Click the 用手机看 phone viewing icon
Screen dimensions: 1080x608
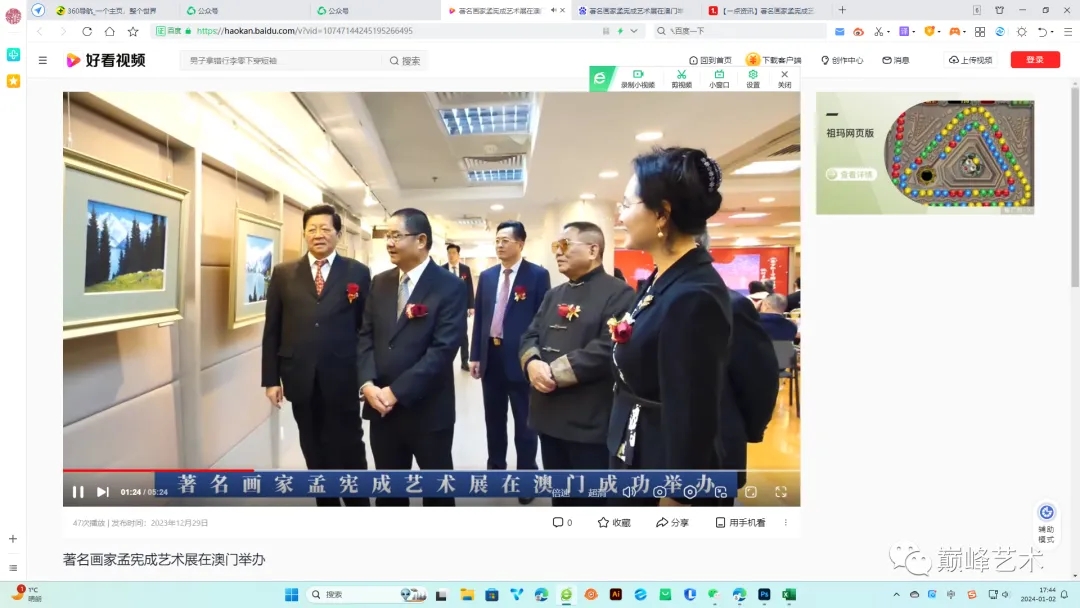pos(721,522)
